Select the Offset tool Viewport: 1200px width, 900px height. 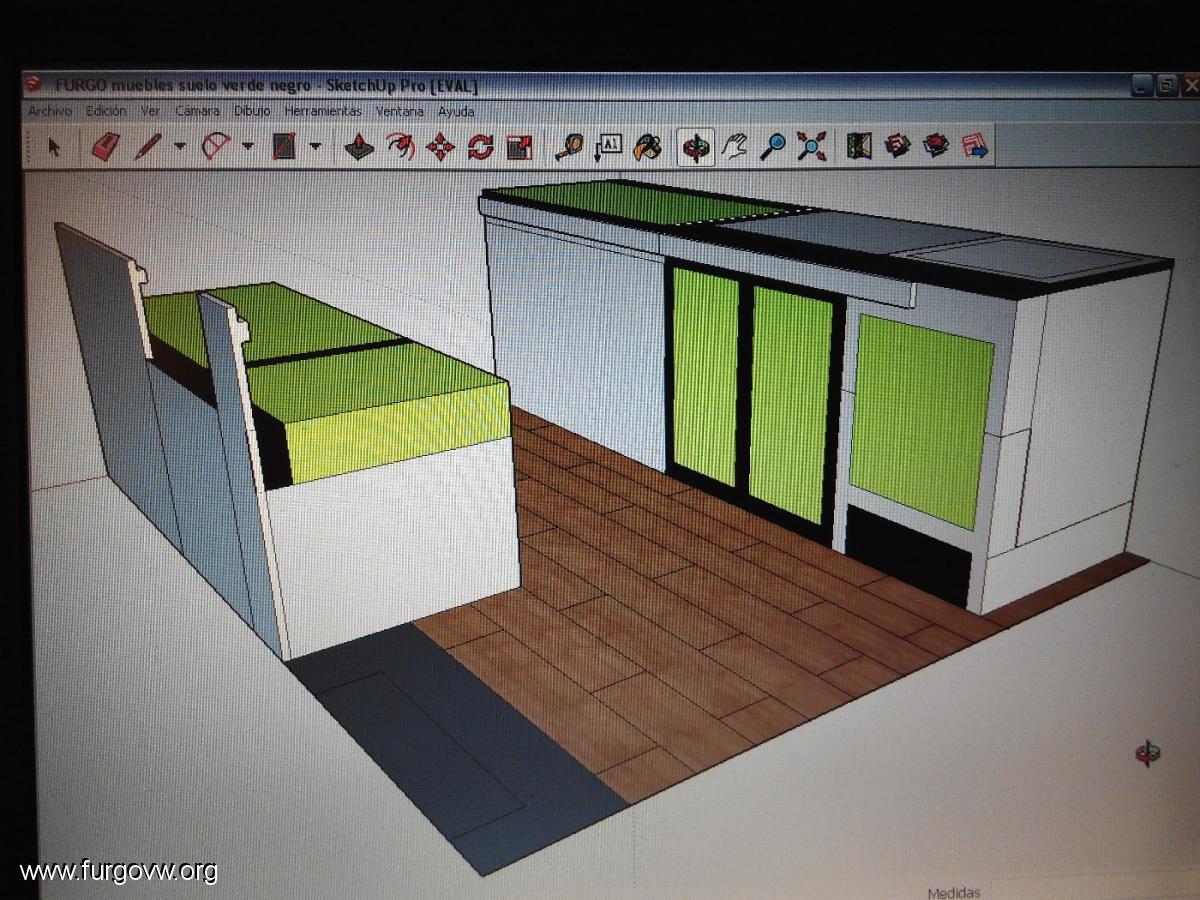(400, 147)
